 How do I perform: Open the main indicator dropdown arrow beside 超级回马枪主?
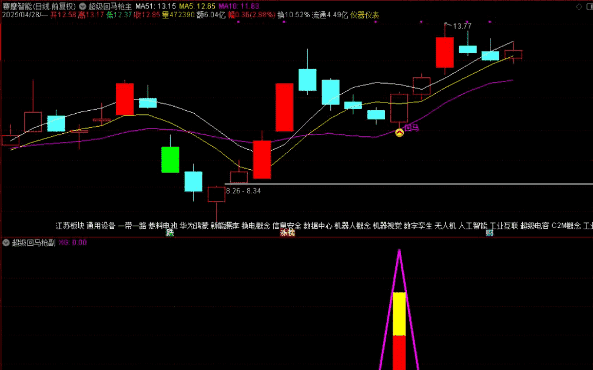82,6
